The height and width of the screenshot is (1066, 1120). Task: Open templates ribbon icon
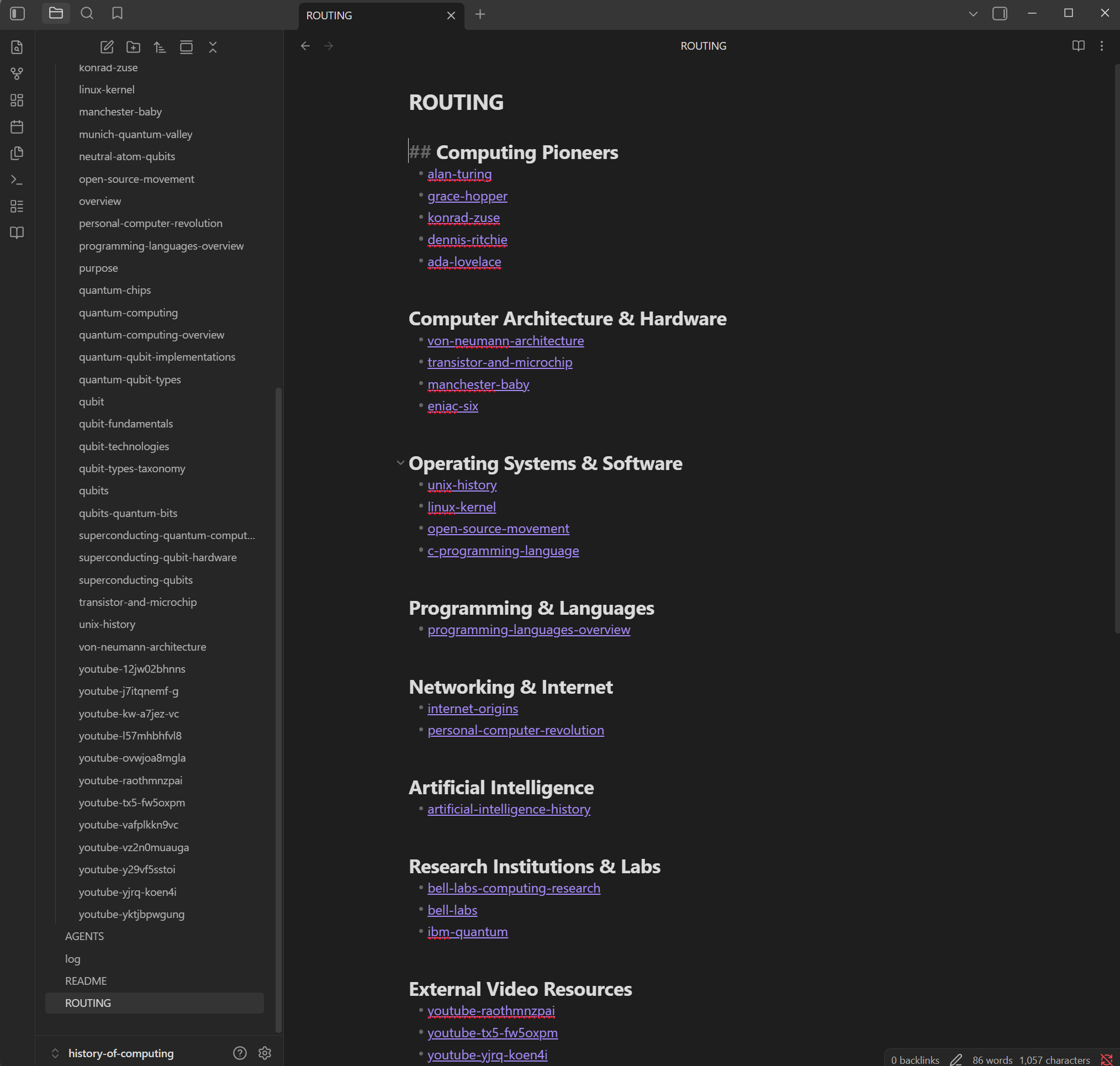17,154
